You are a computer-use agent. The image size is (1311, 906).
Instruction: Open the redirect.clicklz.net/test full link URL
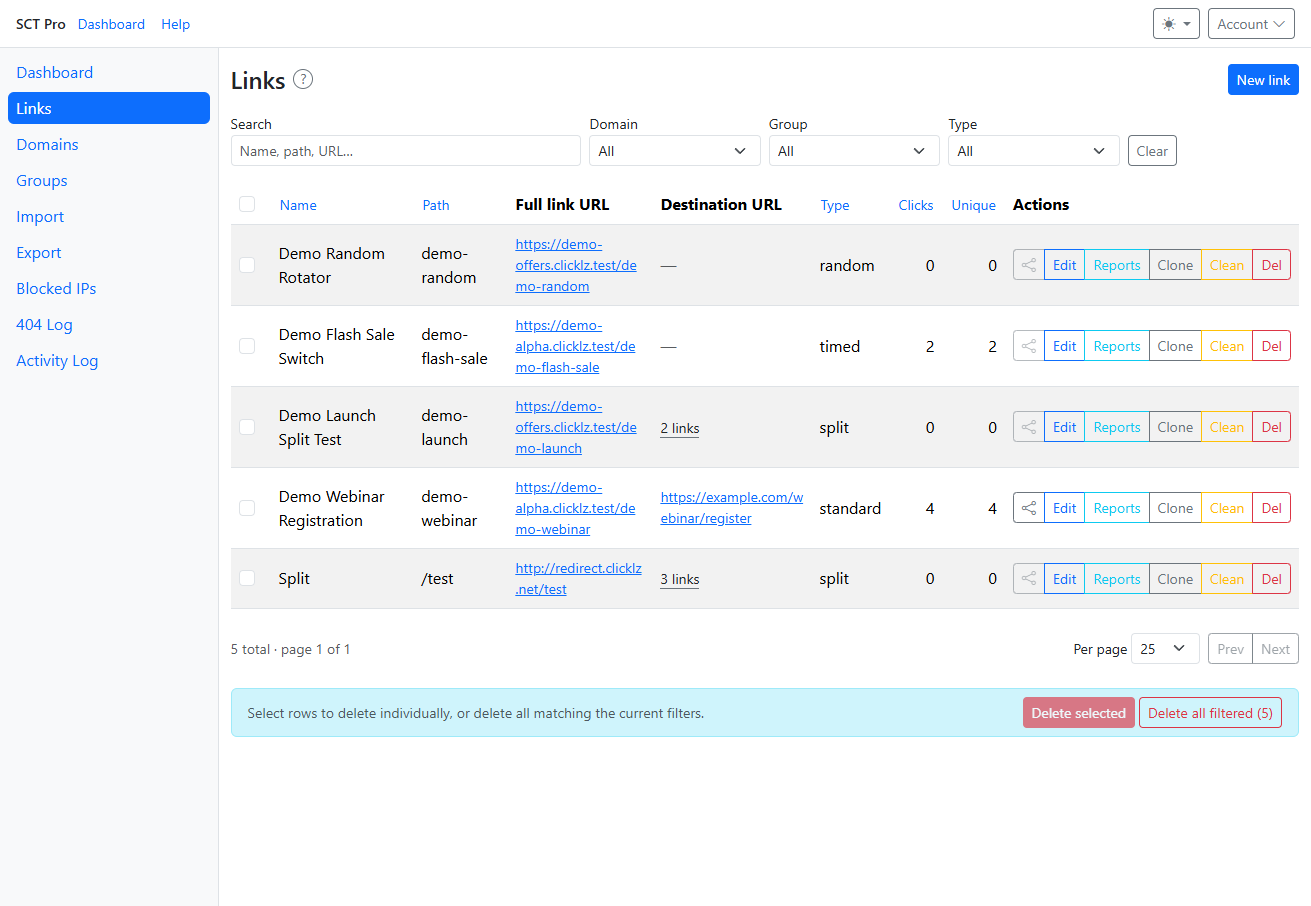pos(579,579)
